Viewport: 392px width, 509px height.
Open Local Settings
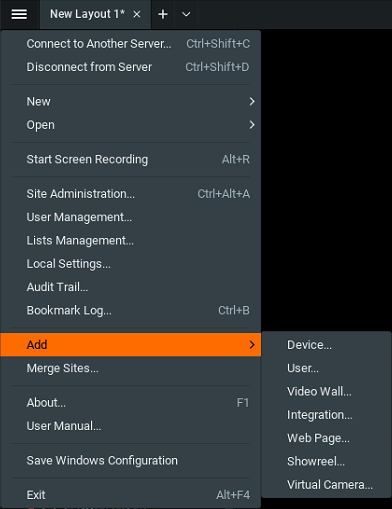(131, 264)
